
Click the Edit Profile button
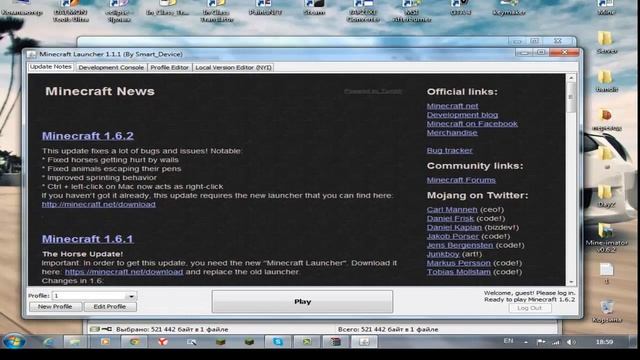(110, 307)
